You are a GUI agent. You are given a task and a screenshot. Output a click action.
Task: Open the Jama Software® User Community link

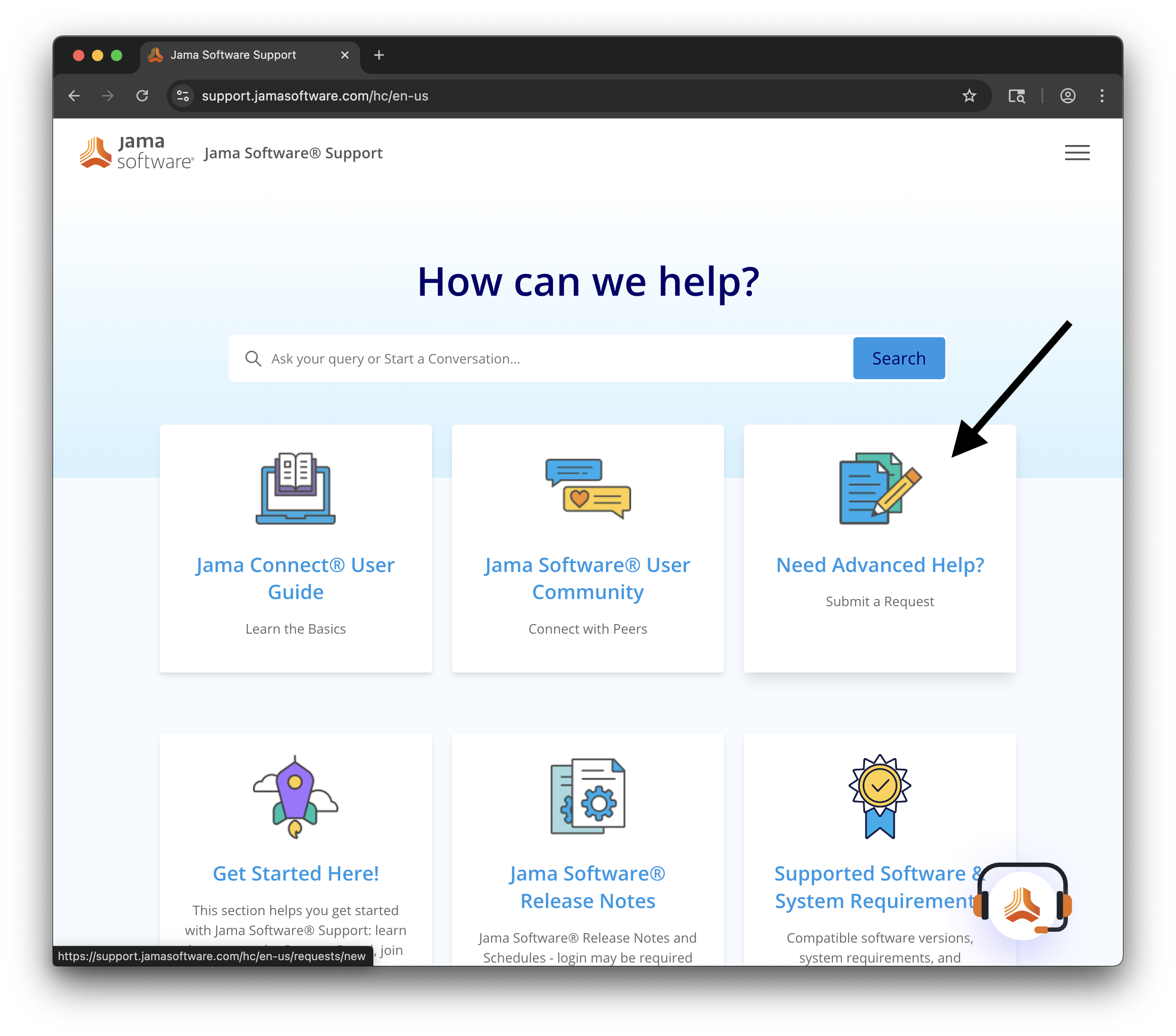588,579
